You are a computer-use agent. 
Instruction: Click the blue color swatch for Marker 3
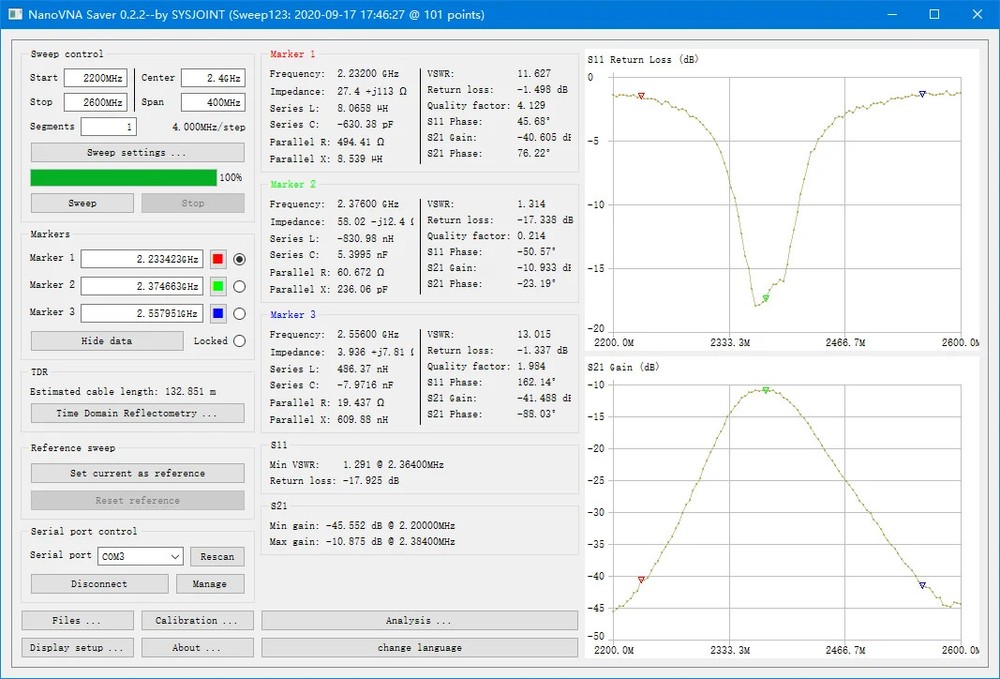[x=219, y=312]
